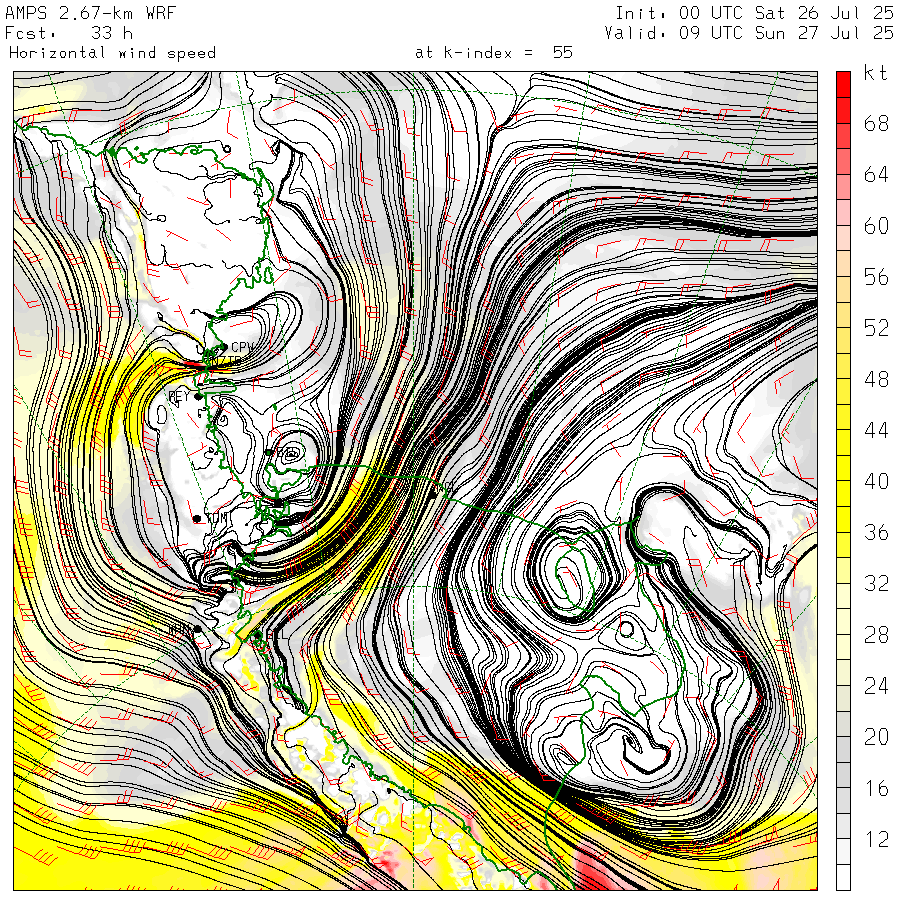
Task: Click the "kt" unit label above the colorbar
Action: tap(875, 73)
